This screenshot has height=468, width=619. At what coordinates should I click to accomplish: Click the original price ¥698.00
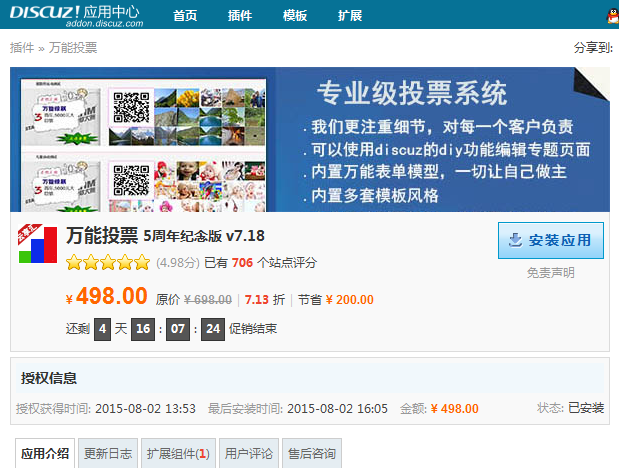208,300
